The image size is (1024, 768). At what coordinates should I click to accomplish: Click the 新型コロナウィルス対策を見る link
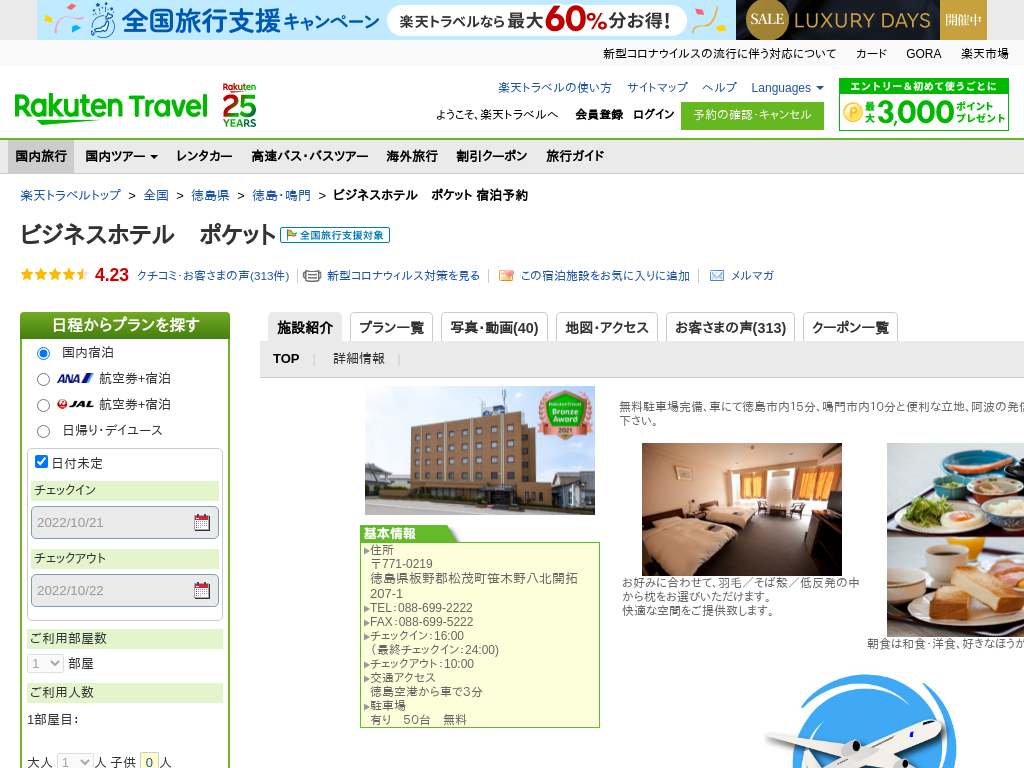pyautogui.click(x=404, y=276)
